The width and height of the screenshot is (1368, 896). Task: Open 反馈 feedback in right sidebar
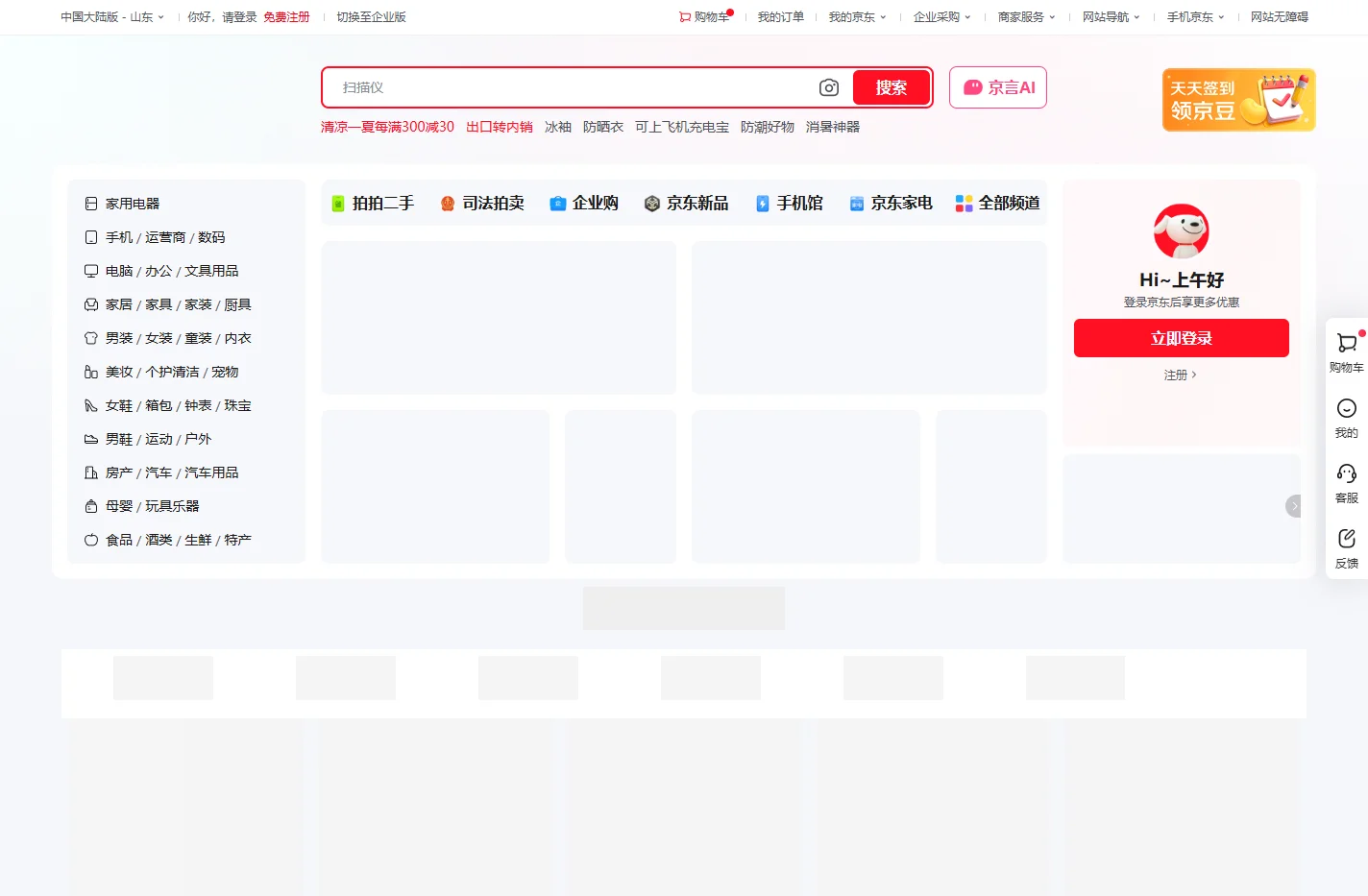1347,548
